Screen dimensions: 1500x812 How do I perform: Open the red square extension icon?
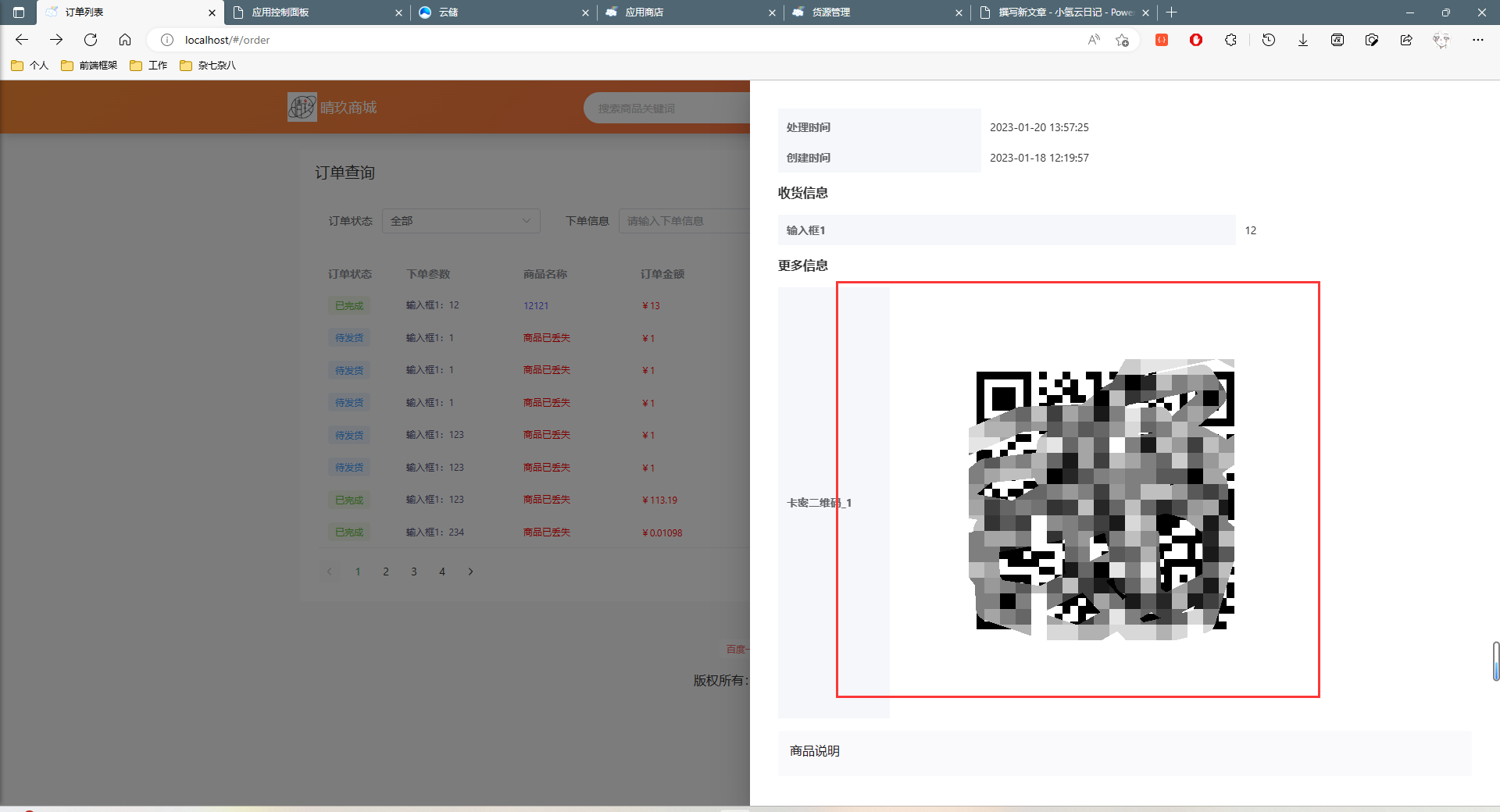[x=1162, y=40]
